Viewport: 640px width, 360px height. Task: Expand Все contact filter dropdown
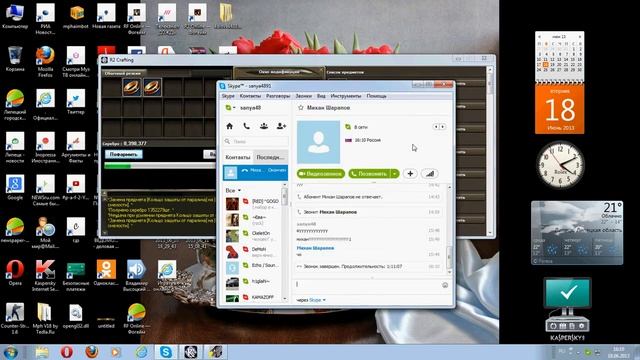[x=233, y=191]
